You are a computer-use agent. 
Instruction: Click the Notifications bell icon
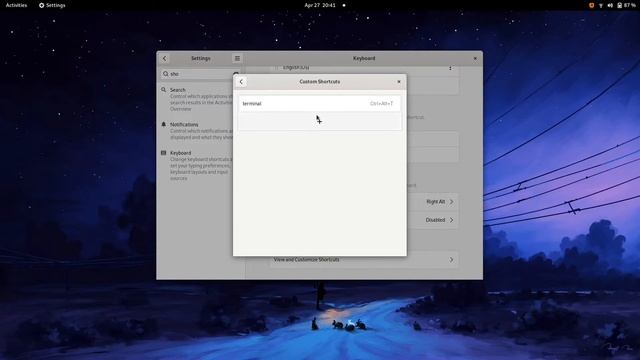pyautogui.click(x=164, y=124)
